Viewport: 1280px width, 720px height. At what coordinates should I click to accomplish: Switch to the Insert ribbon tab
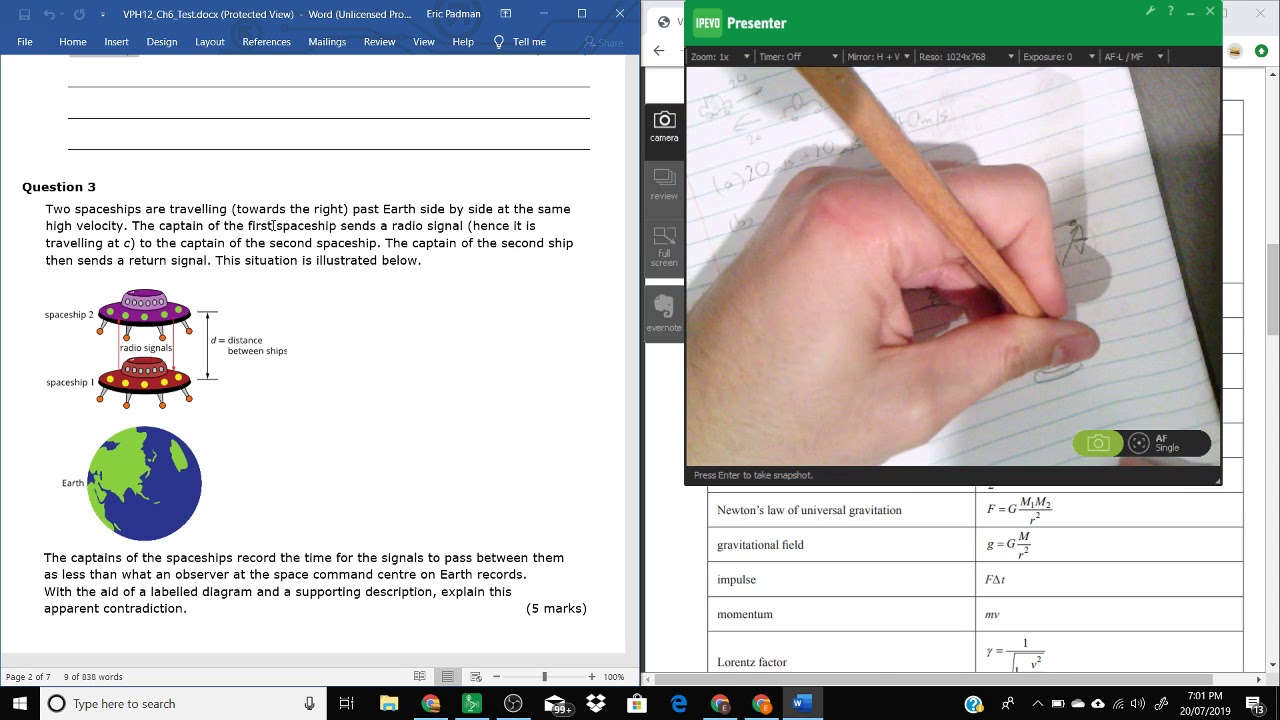tap(116, 42)
